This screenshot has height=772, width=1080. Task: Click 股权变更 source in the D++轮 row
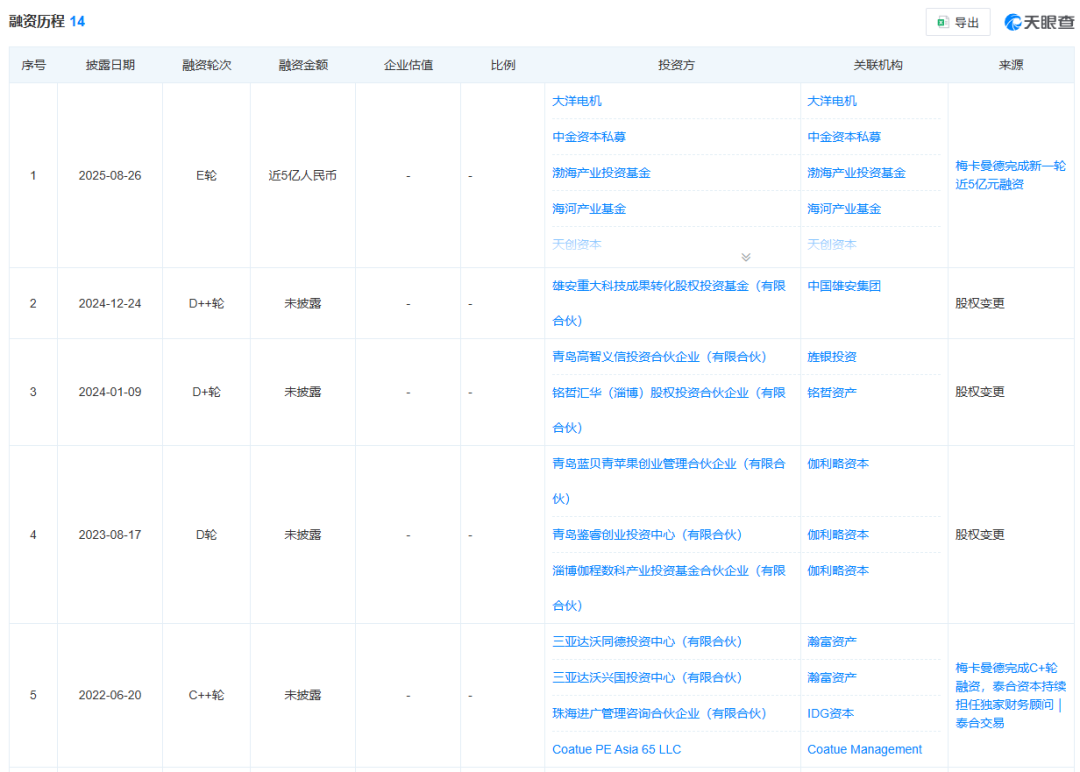[979, 304]
